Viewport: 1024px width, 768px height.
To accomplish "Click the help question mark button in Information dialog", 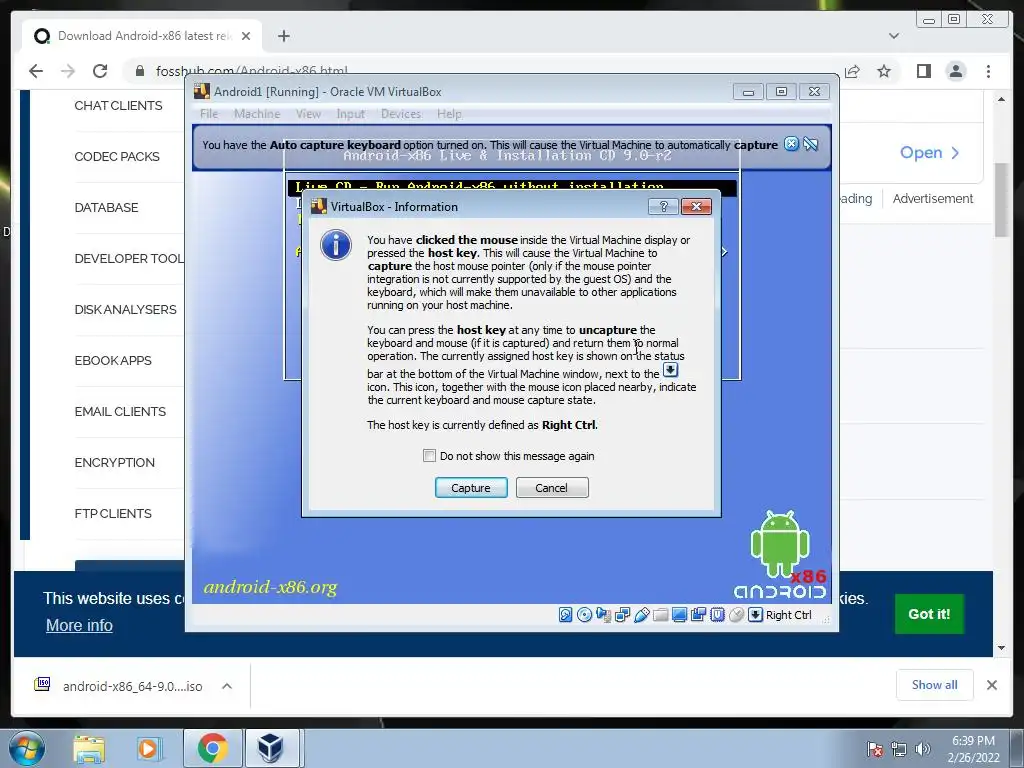I will (664, 207).
